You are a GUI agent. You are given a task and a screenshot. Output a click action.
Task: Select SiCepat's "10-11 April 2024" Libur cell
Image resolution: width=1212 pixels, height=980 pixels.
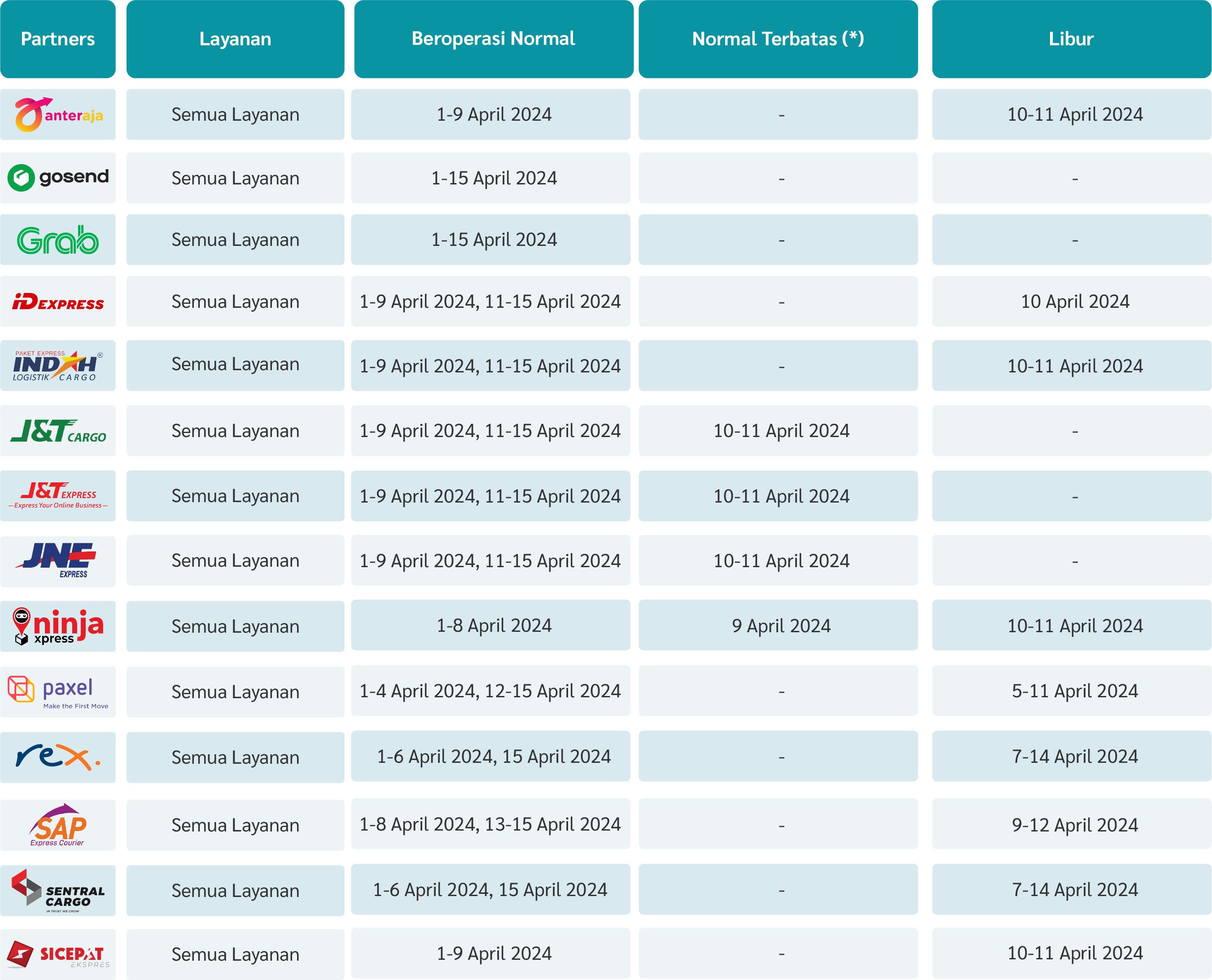[x=1072, y=953]
